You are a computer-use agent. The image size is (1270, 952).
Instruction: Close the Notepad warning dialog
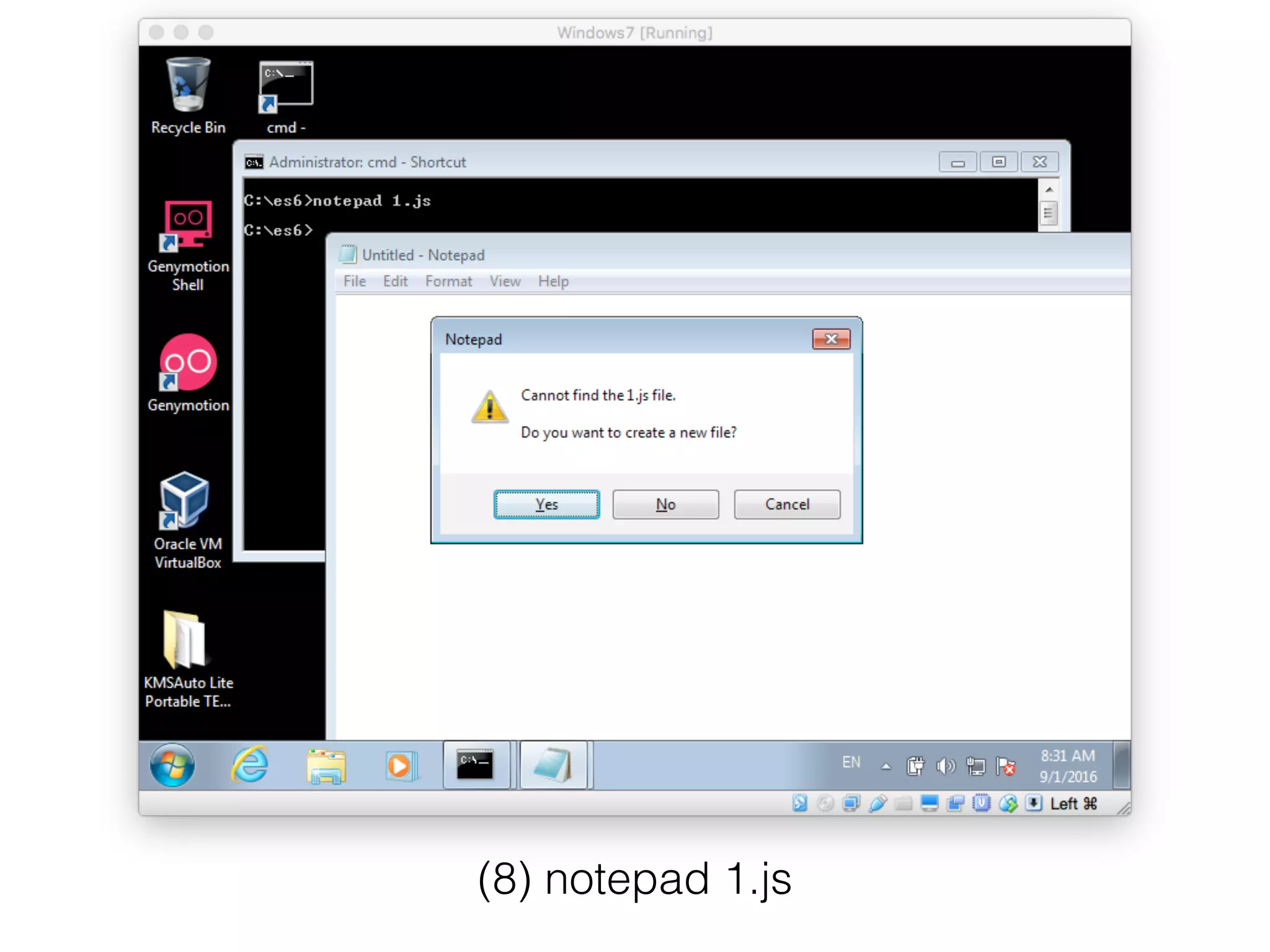(831, 339)
